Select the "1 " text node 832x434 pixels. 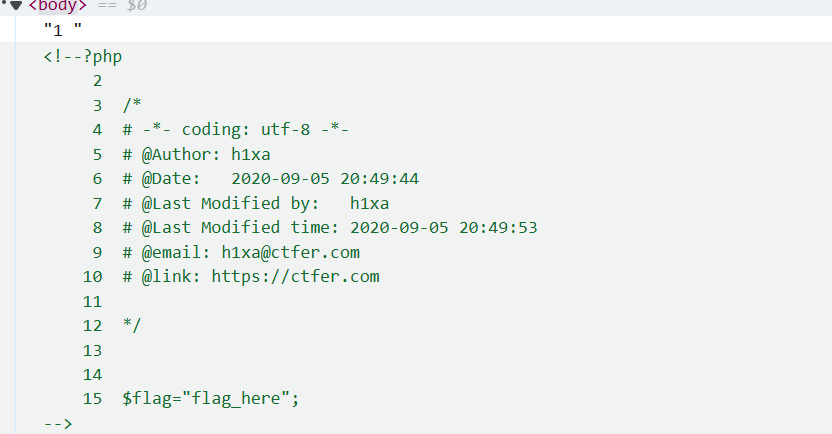coord(61,30)
